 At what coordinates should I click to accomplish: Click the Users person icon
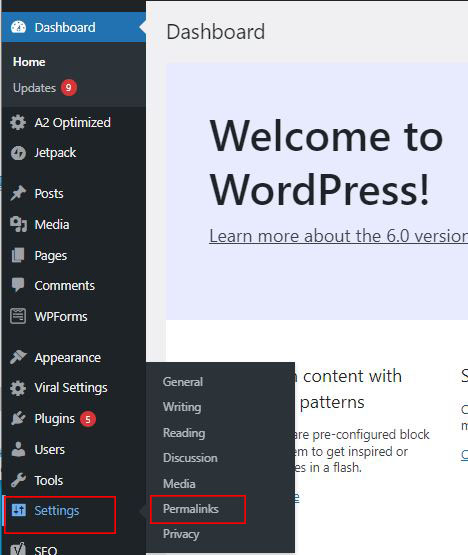click(18, 449)
